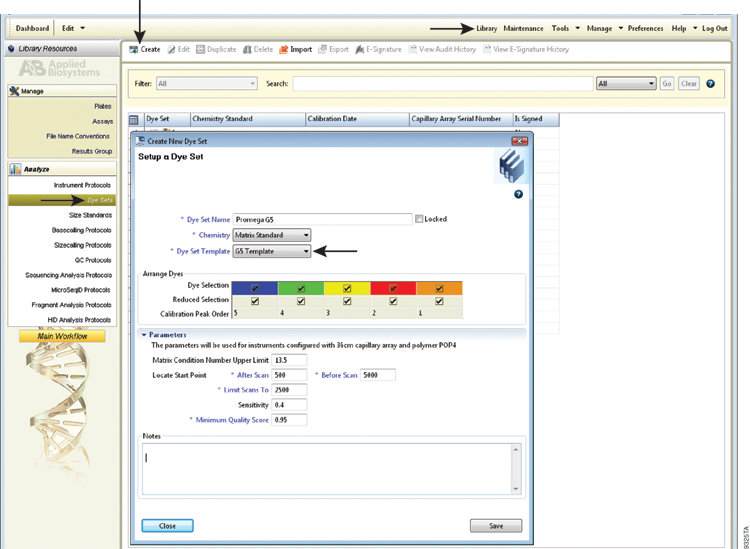Open the Library menu item
Screen dimensions: 750x549
coord(486,29)
